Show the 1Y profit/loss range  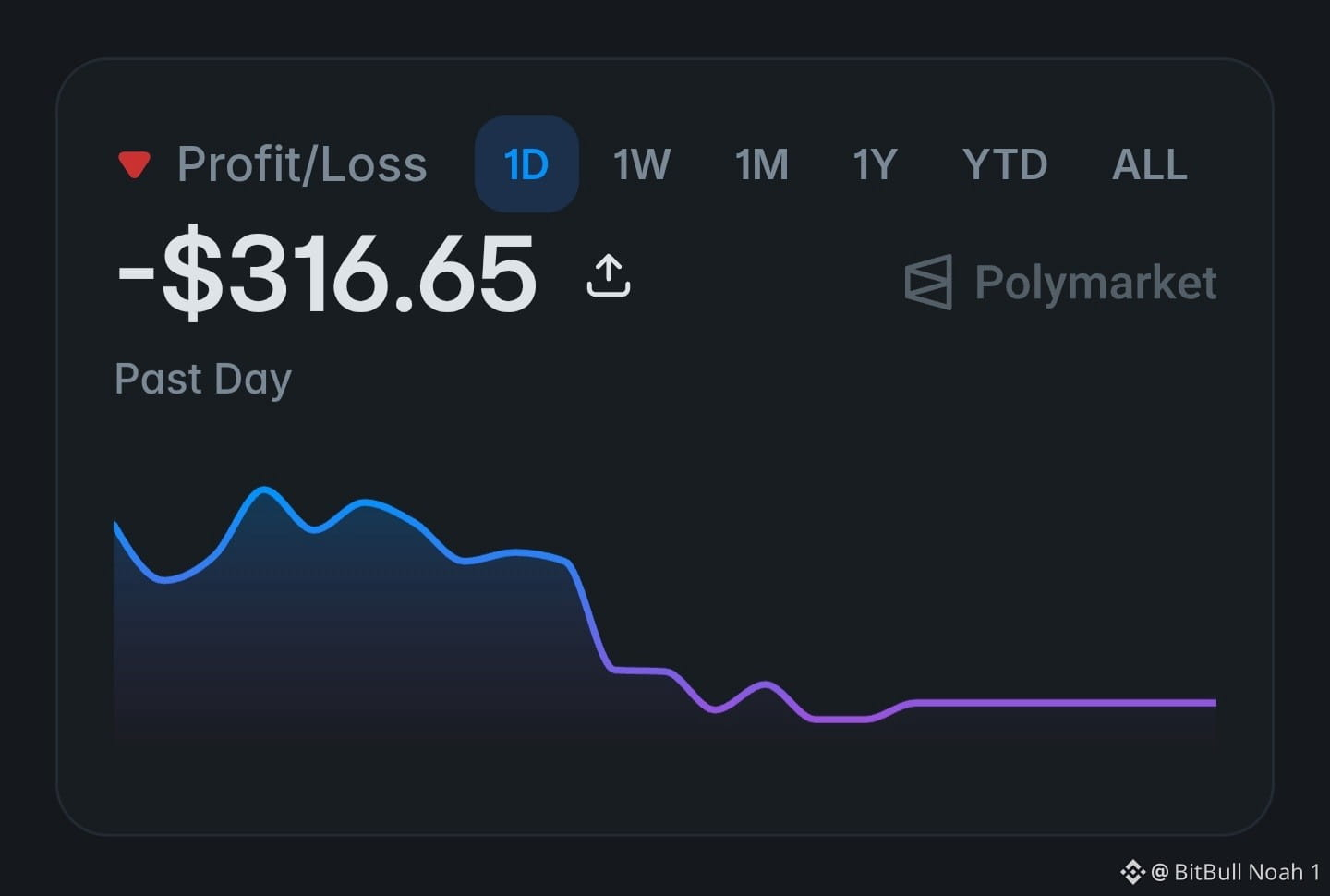[875, 164]
